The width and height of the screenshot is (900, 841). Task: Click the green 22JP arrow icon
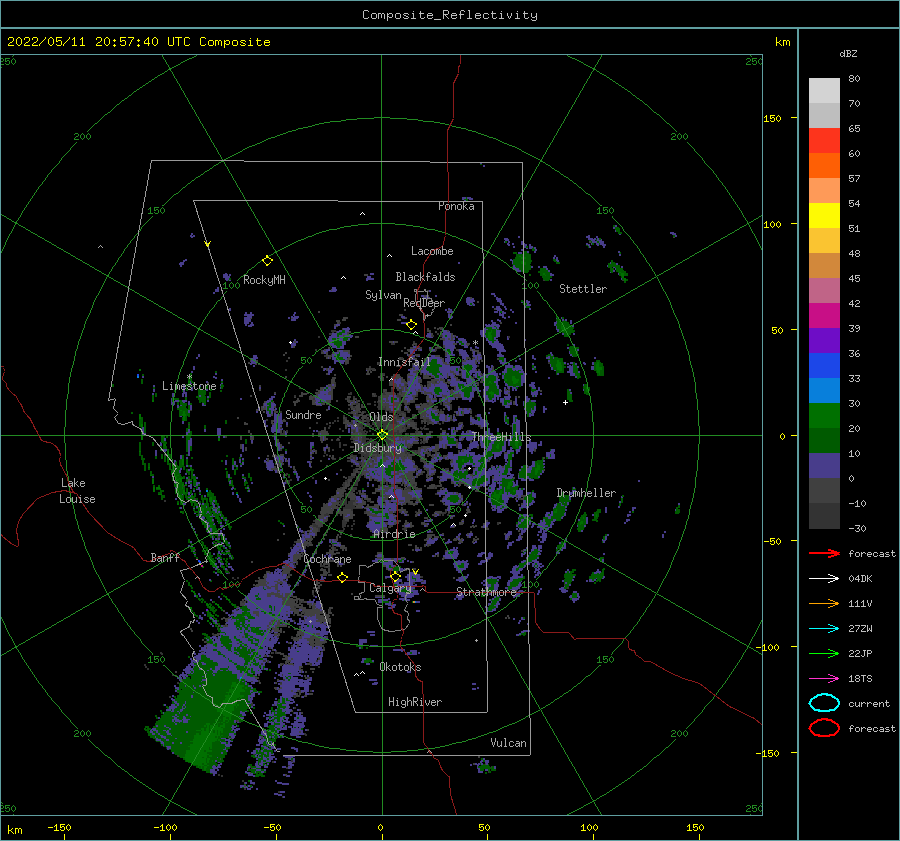point(824,653)
